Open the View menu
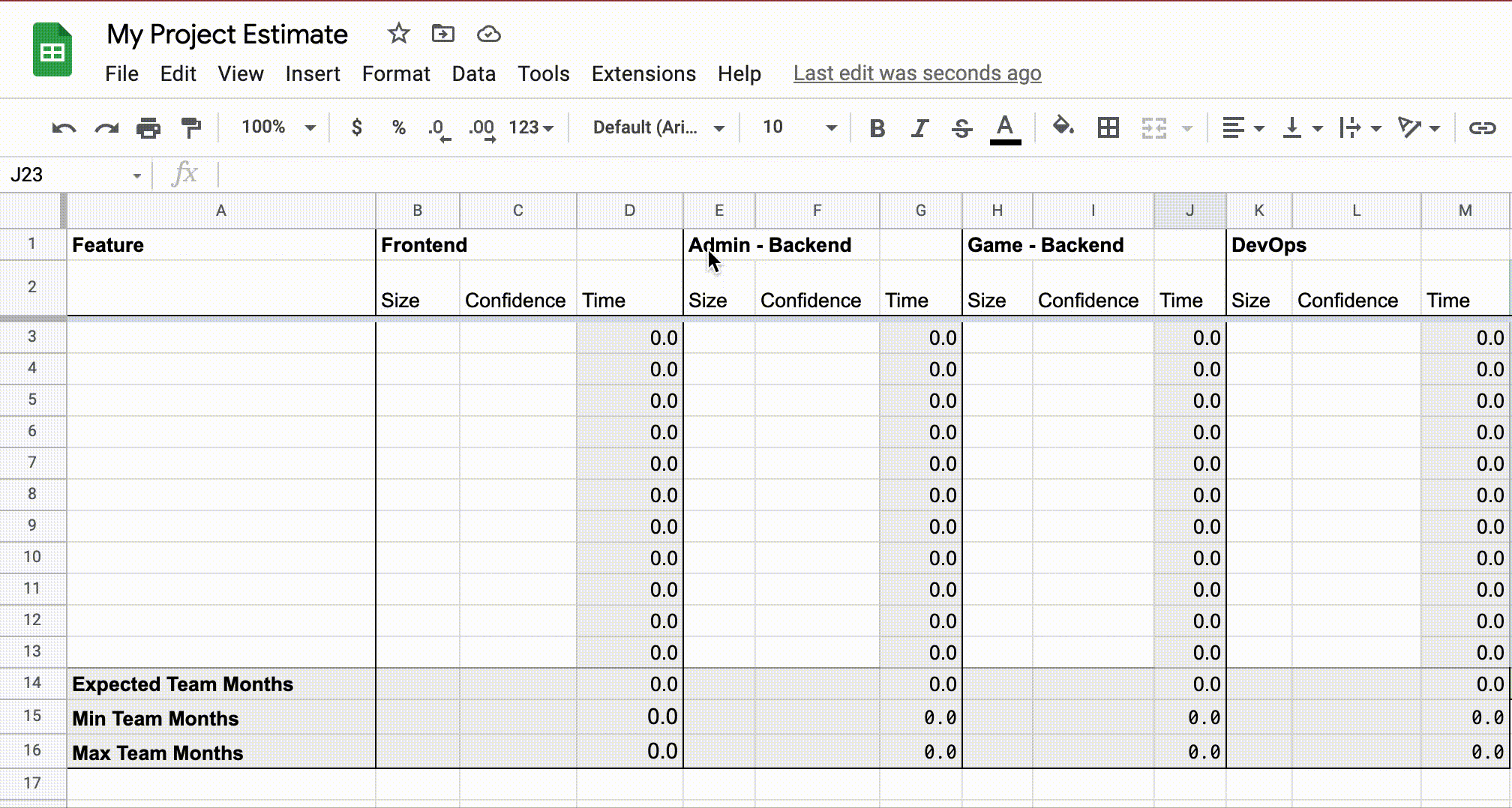 pyautogui.click(x=241, y=73)
